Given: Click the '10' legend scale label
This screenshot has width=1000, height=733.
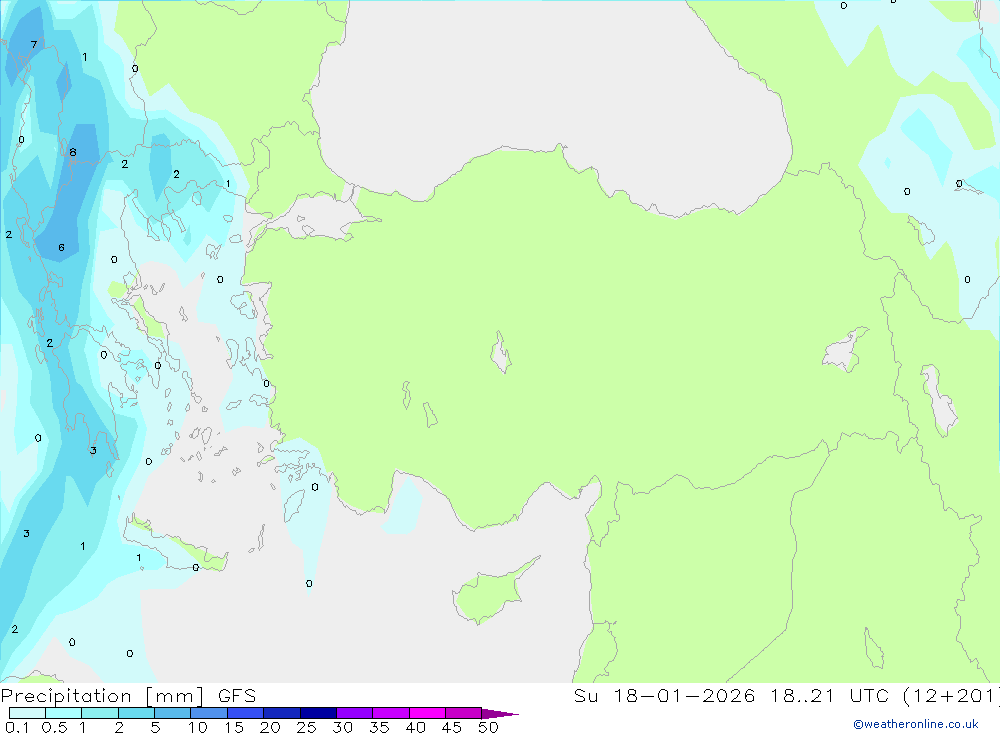Looking at the screenshot, I should pyautogui.click(x=198, y=727).
